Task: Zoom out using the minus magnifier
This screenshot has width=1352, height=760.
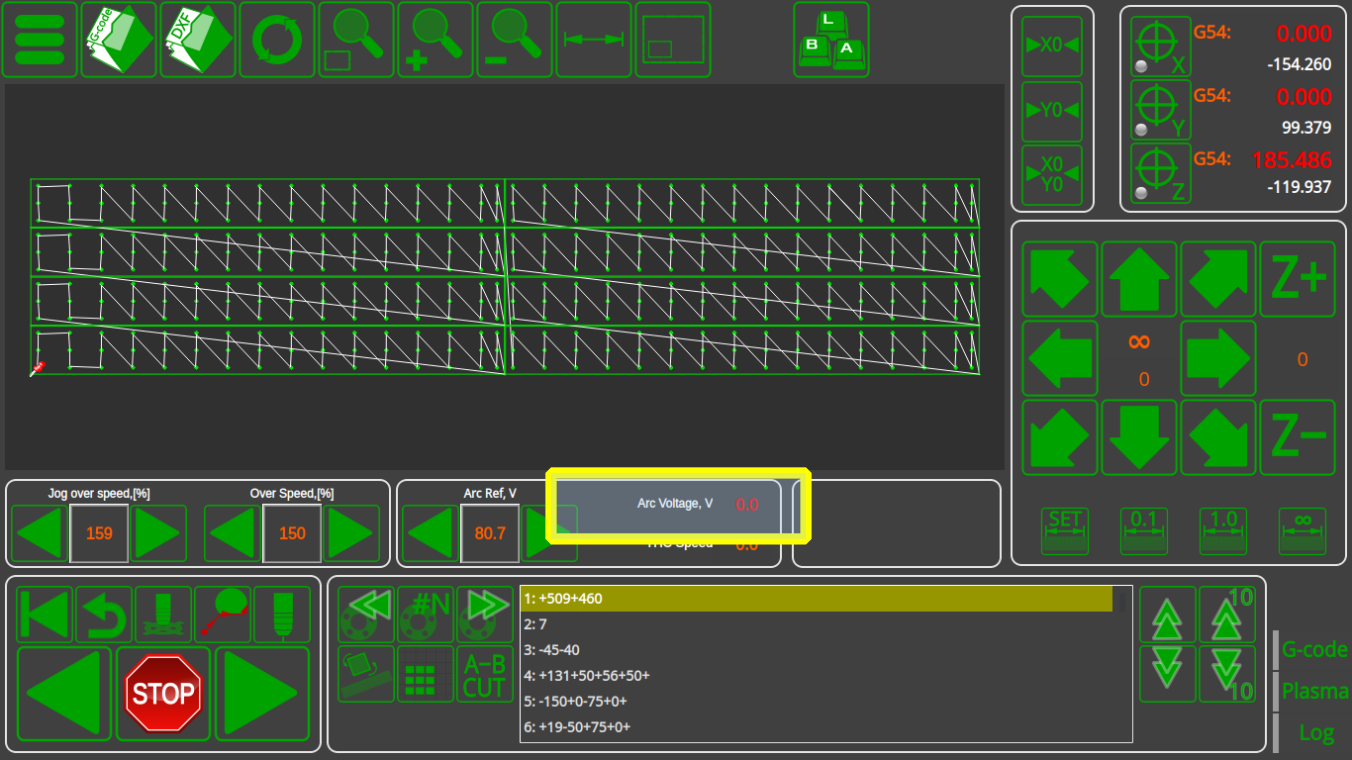Action: pos(514,40)
